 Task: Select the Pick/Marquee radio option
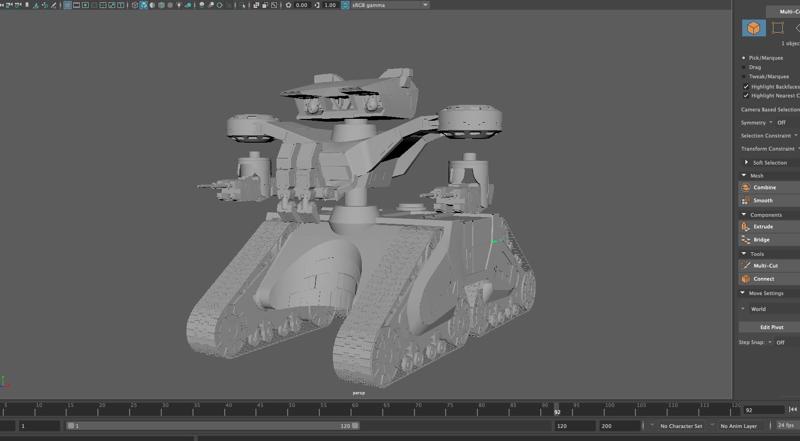point(744,58)
